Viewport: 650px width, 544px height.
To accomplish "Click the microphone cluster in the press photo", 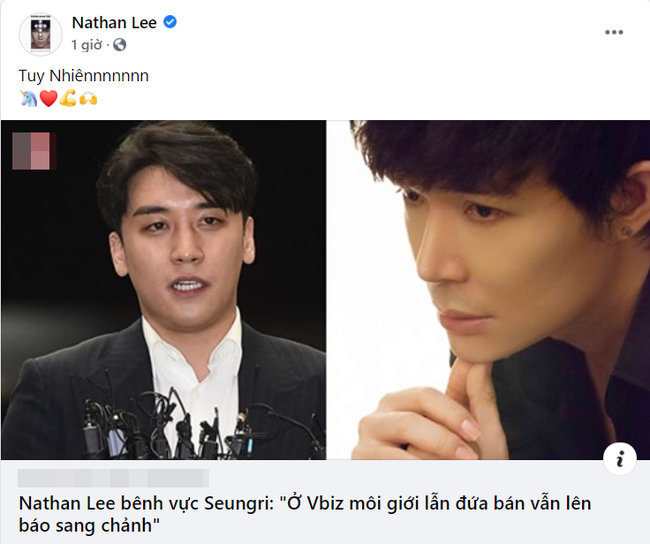I will (199, 423).
